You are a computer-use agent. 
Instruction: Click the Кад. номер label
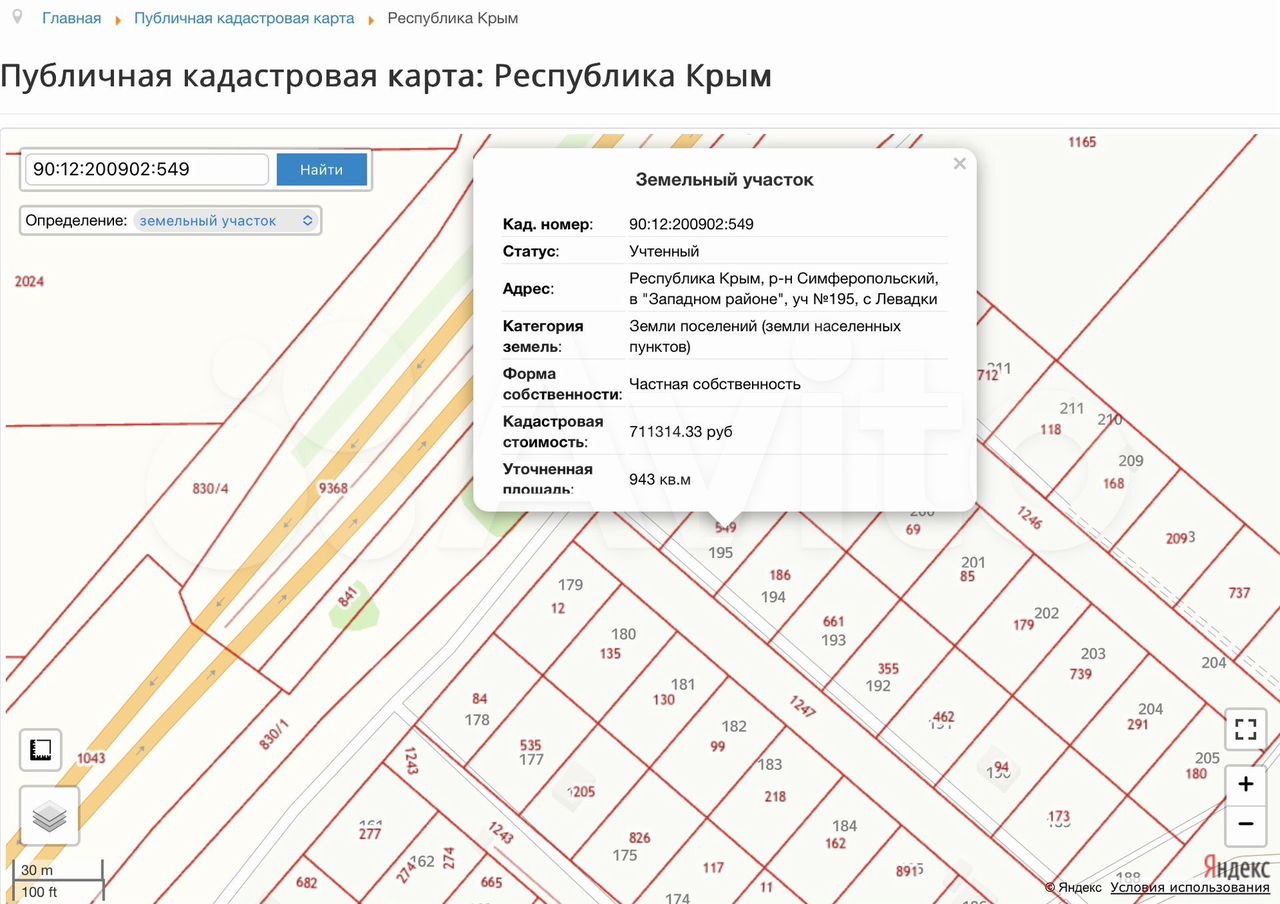click(x=547, y=224)
